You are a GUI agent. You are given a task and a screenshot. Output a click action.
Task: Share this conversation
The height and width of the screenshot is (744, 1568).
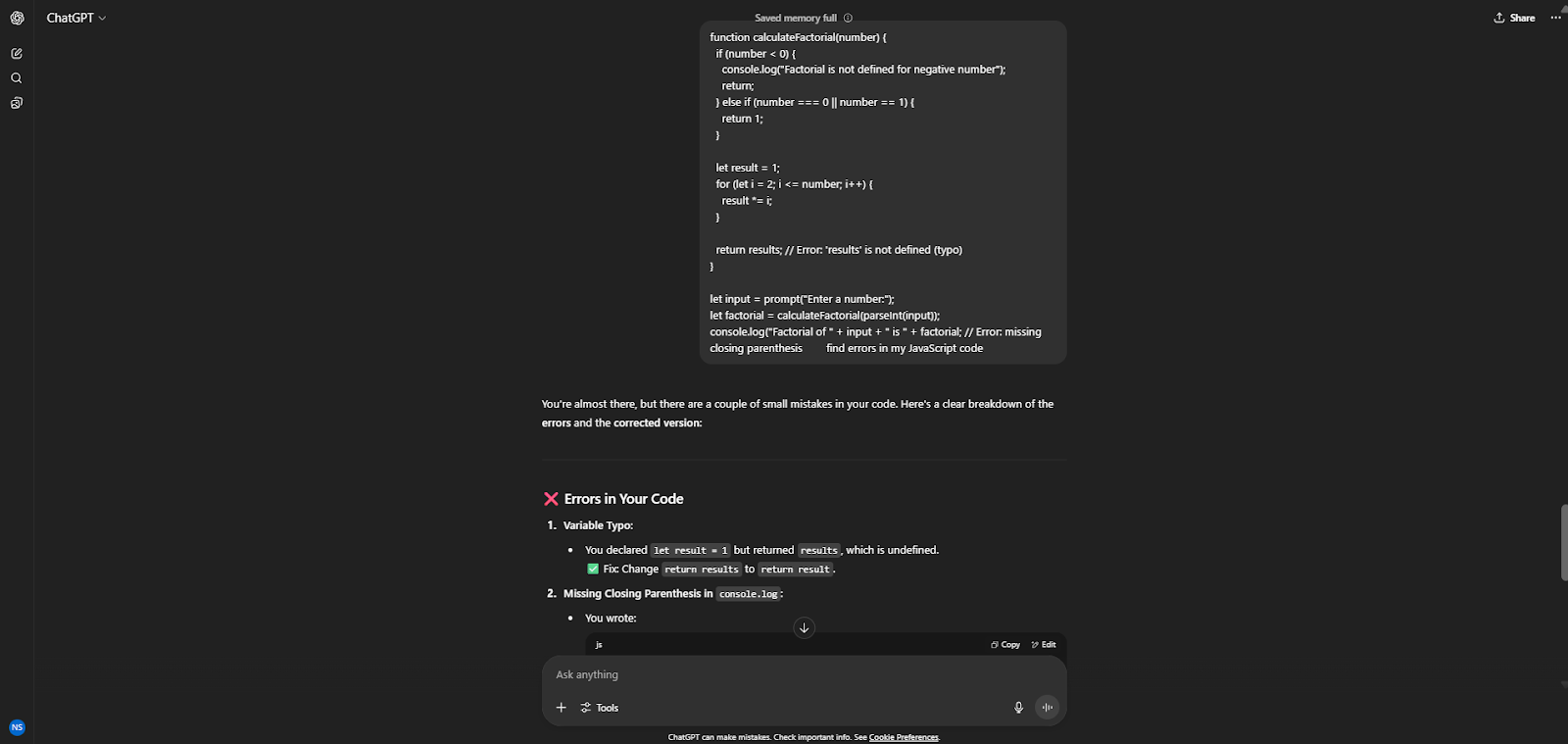coord(1514,18)
